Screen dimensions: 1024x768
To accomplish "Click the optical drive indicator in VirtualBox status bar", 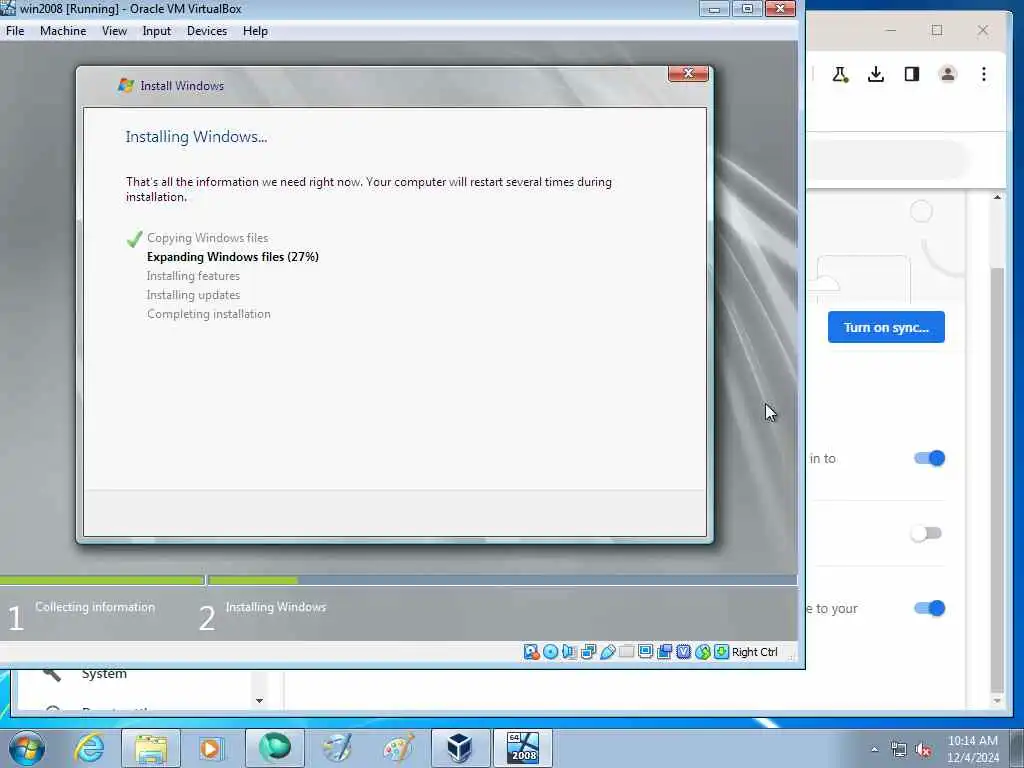I will point(551,652).
